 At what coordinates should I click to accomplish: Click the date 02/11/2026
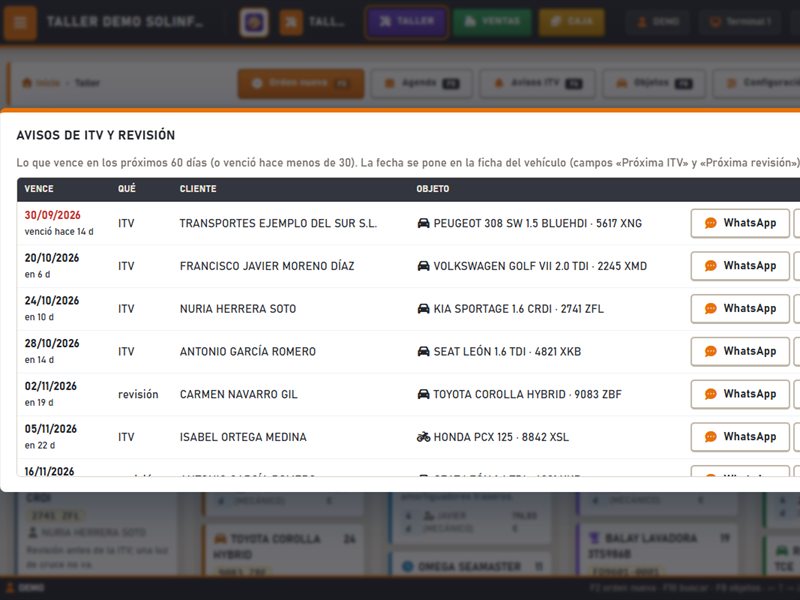click(x=51, y=386)
